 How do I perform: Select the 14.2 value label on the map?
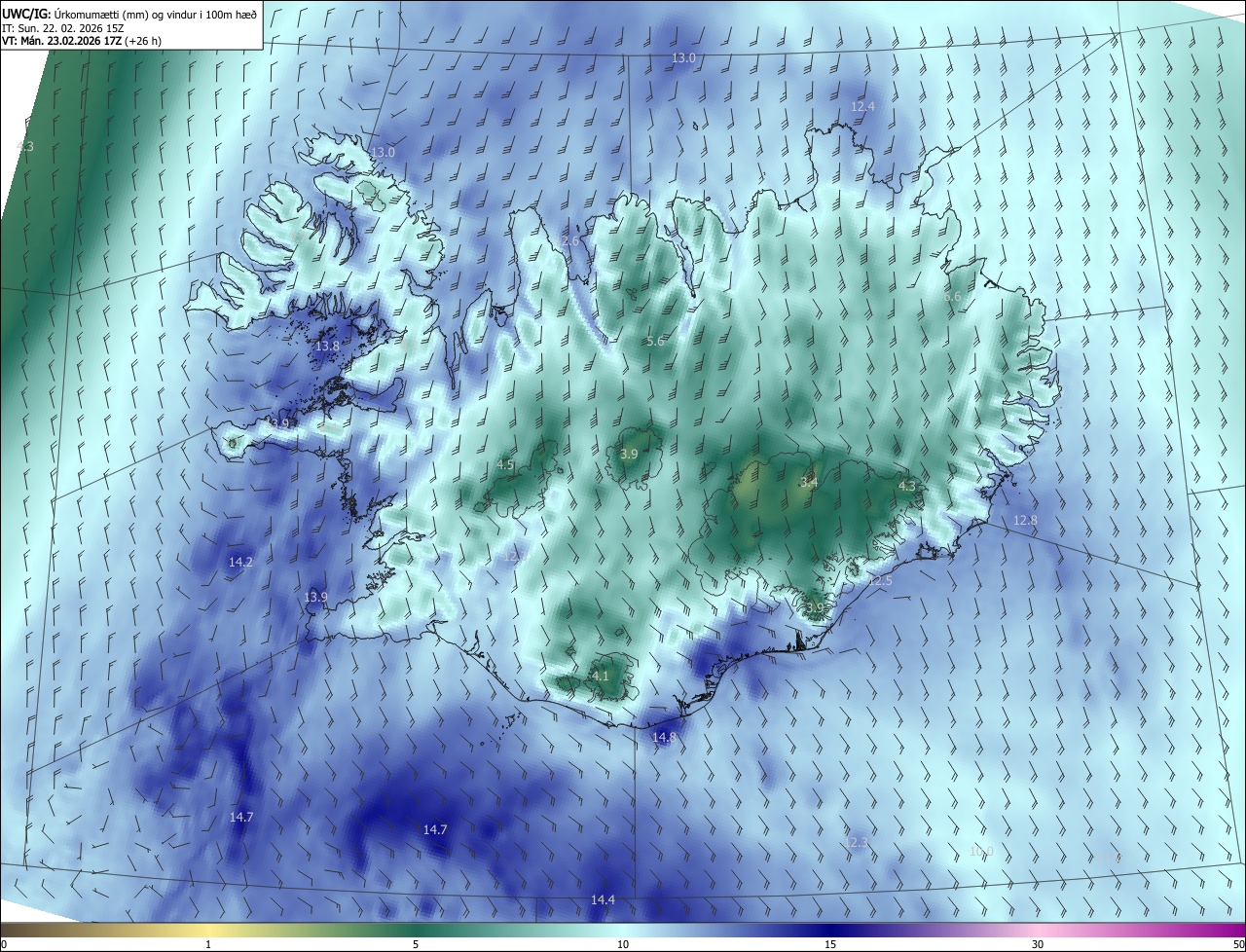[240, 562]
